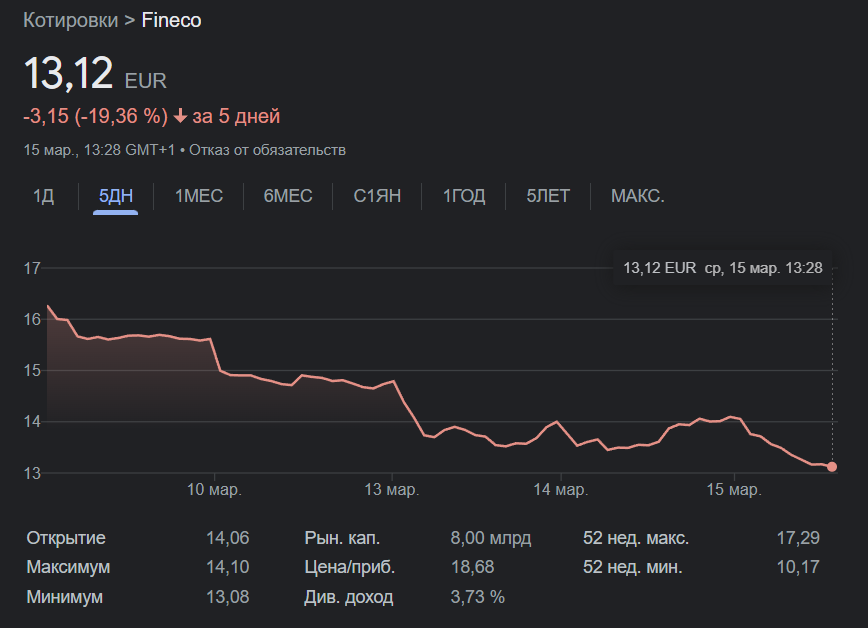Click the Открытие value 14,06
This screenshot has width=868, height=628.
[228, 538]
